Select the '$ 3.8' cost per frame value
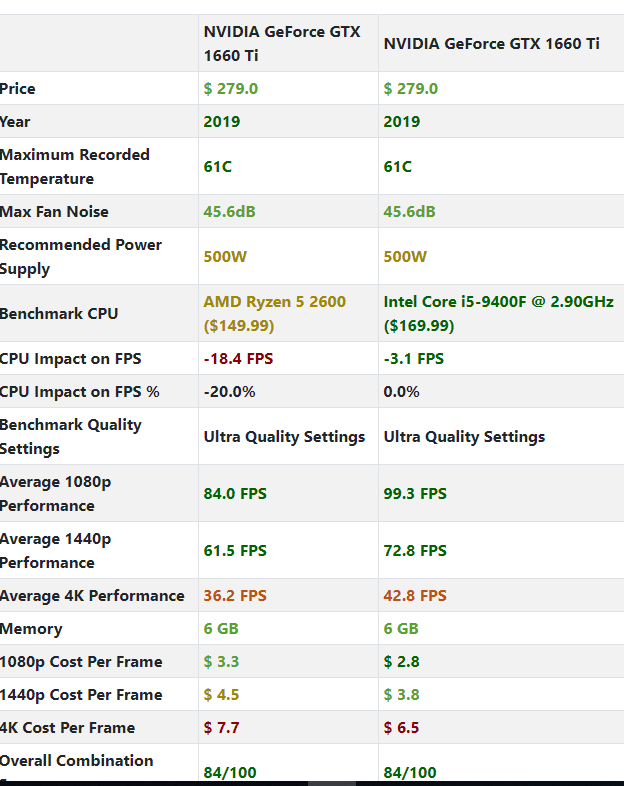Image resolution: width=624 pixels, height=786 pixels. (401, 695)
